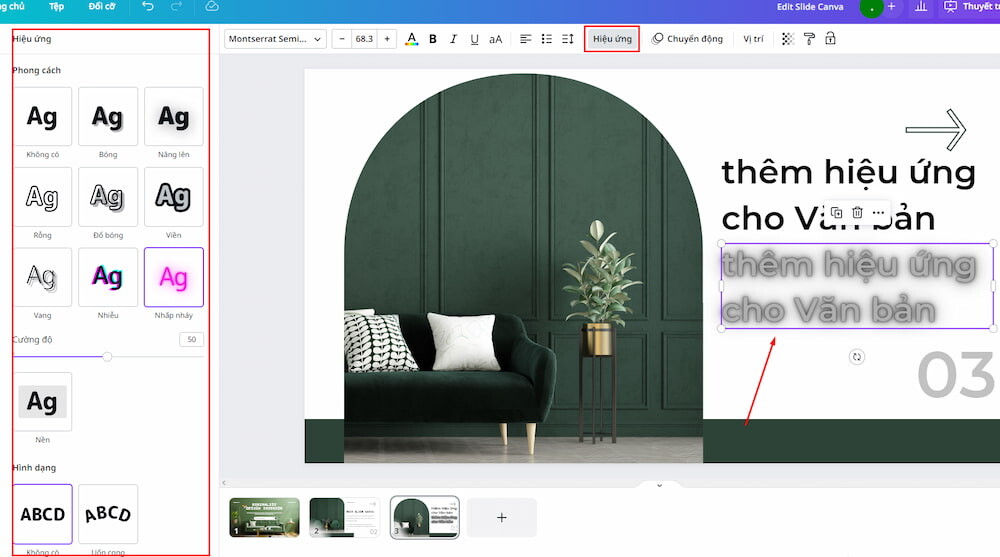Open Chuyển động animation button
This screenshot has width=1000, height=557.
click(688, 39)
